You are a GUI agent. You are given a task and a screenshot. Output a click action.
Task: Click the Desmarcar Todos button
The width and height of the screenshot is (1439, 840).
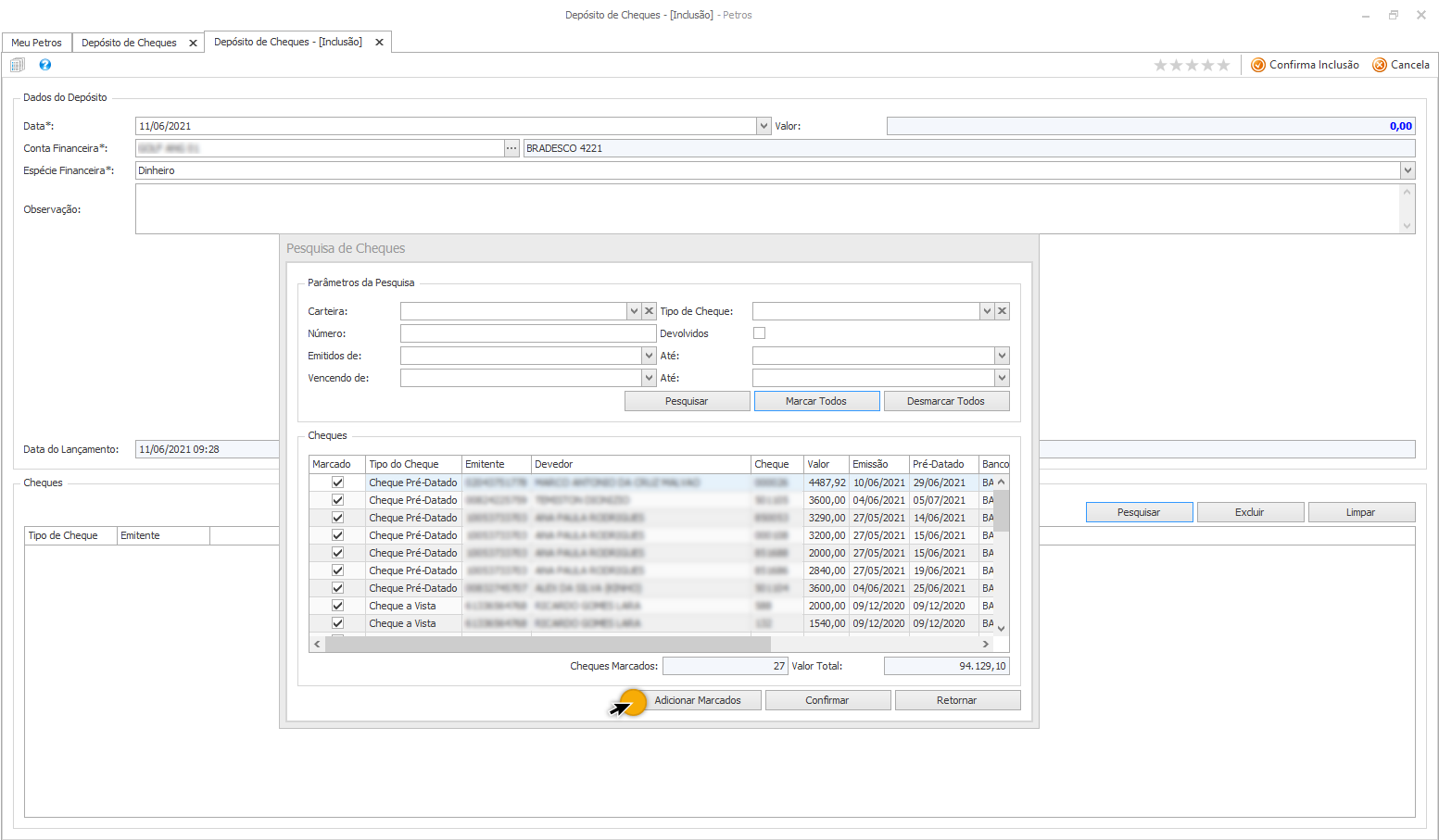[946, 401]
